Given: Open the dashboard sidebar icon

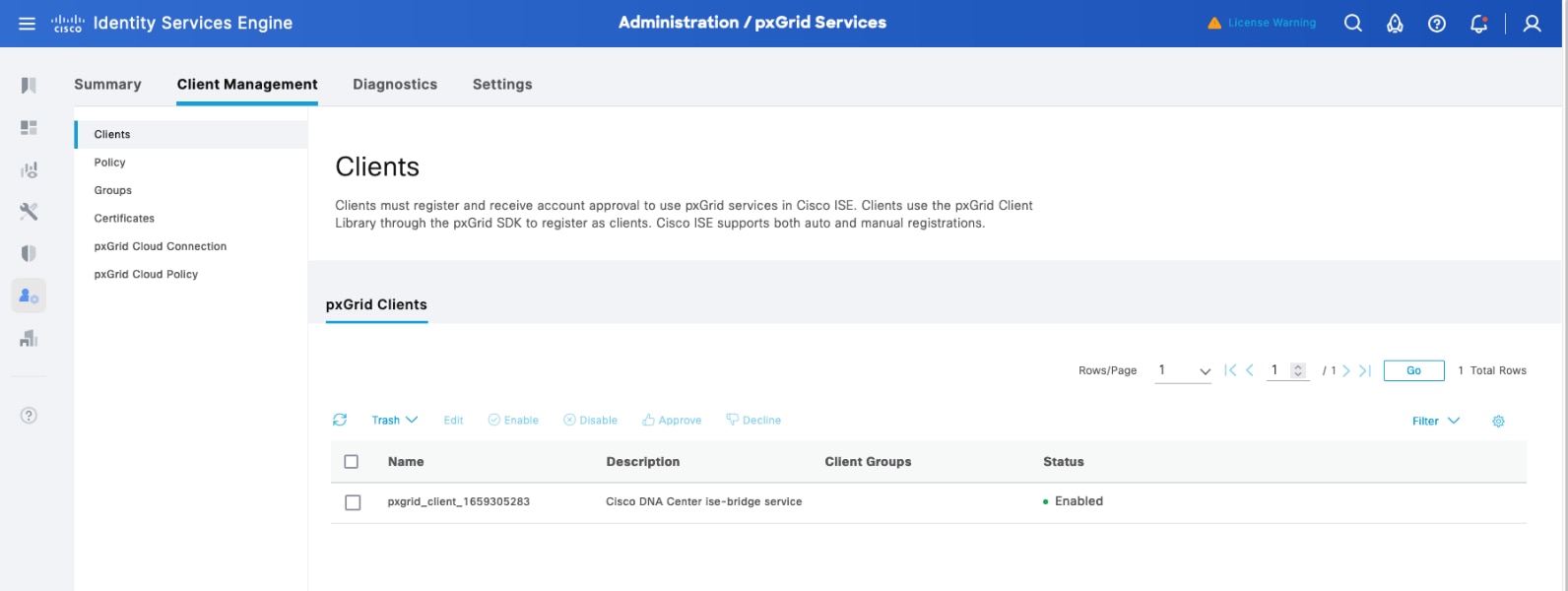Looking at the screenshot, I should 29,128.
